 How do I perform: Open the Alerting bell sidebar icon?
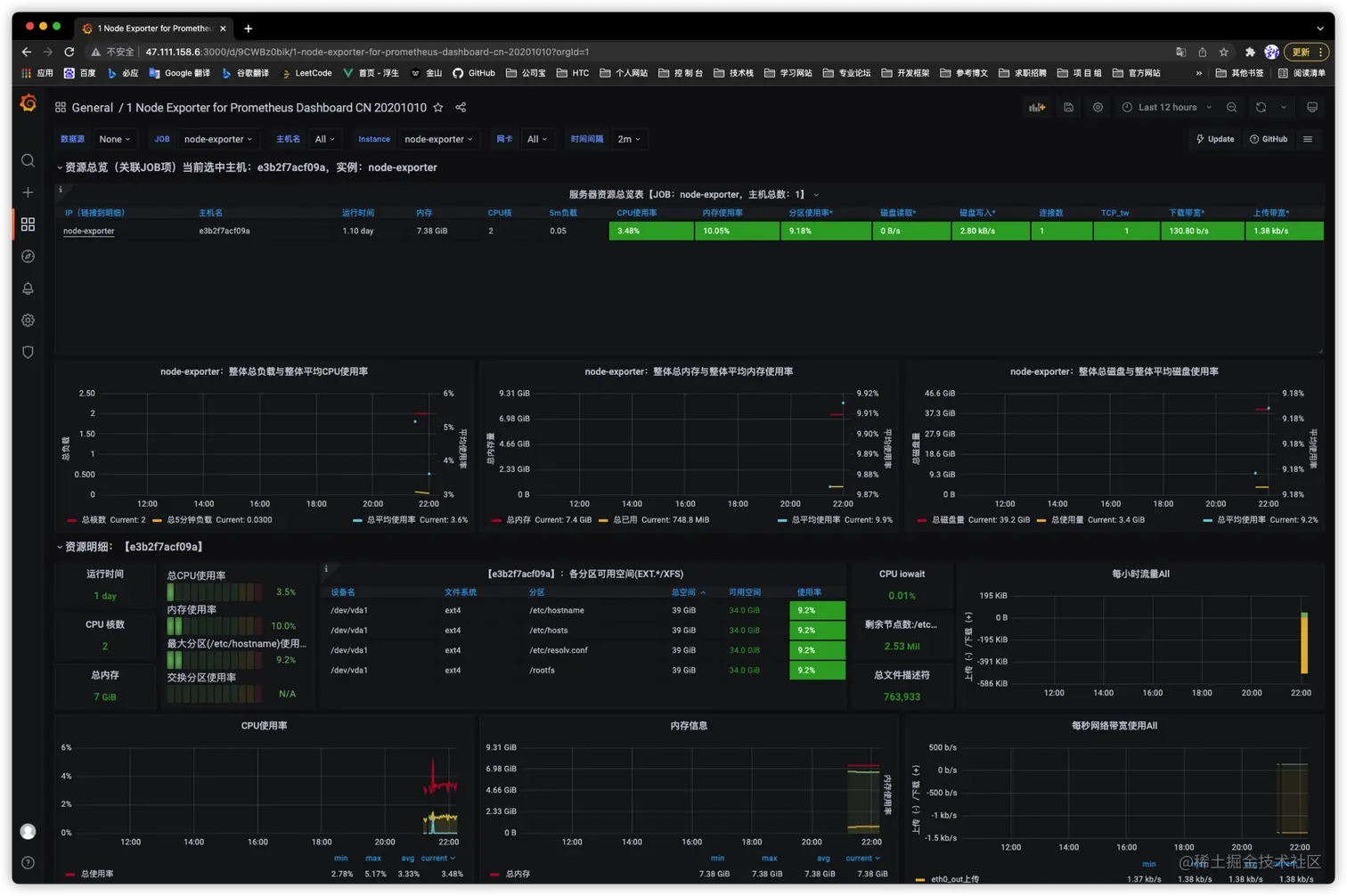(x=28, y=289)
